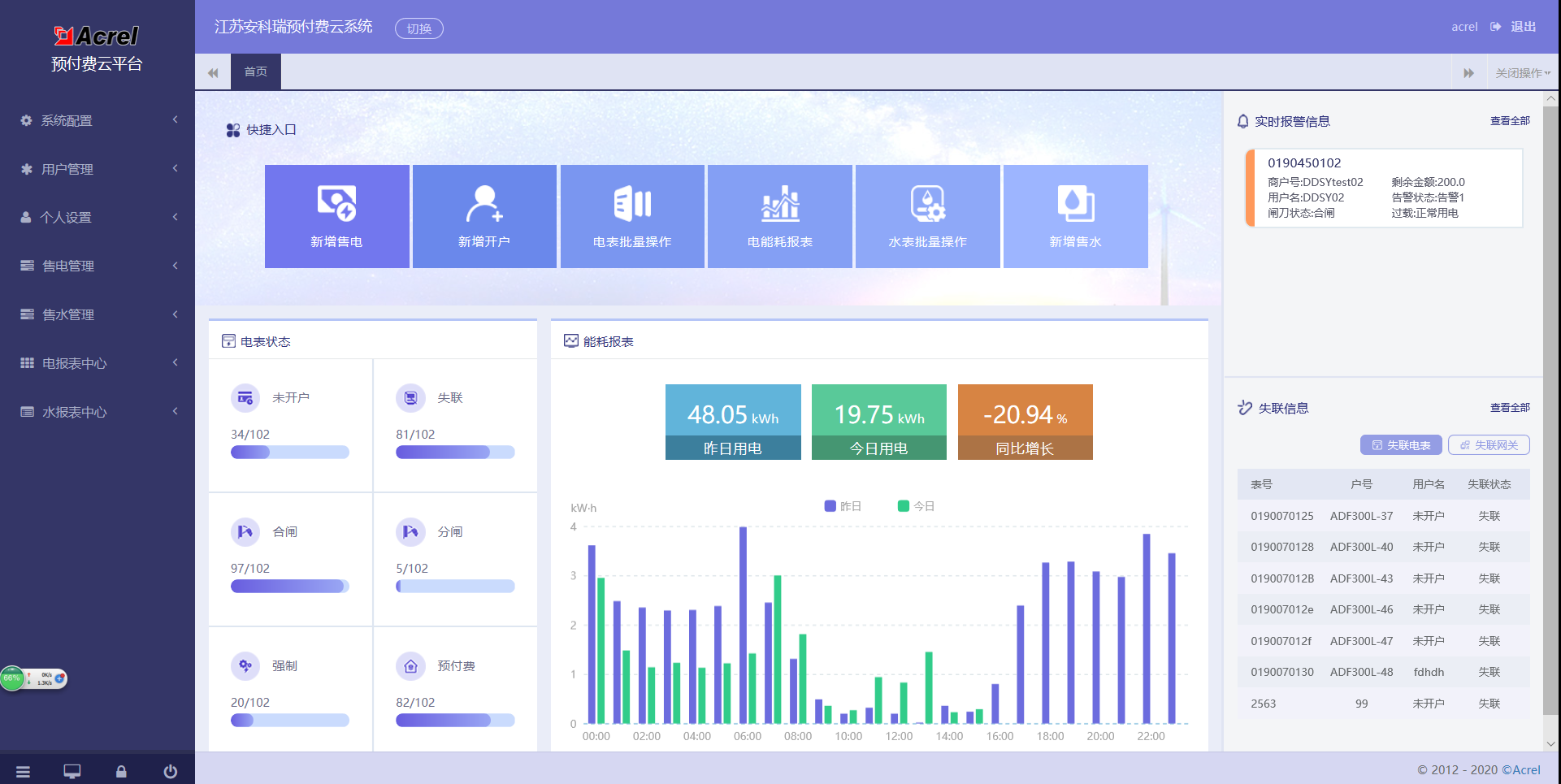Switch to the 失联网关 list
This screenshot has width=1561, height=784.
pyautogui.click(x=1489, y=445)
